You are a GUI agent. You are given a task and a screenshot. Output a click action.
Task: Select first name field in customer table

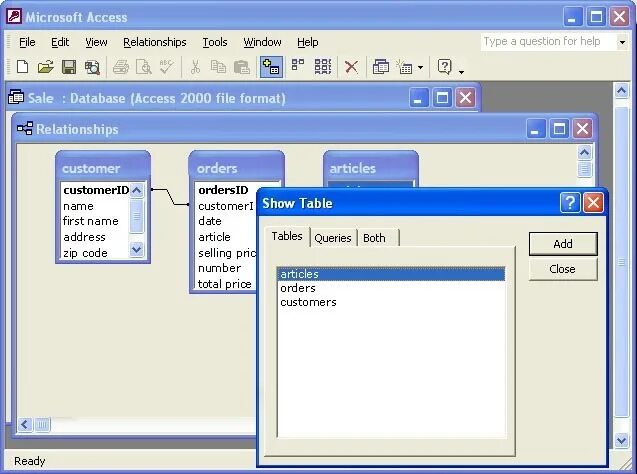pos(95,221)
